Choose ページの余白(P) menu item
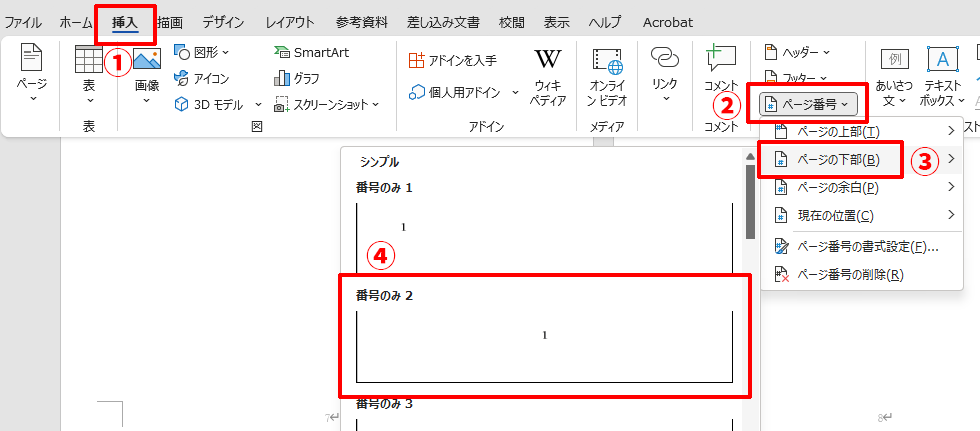 point(861,187)
